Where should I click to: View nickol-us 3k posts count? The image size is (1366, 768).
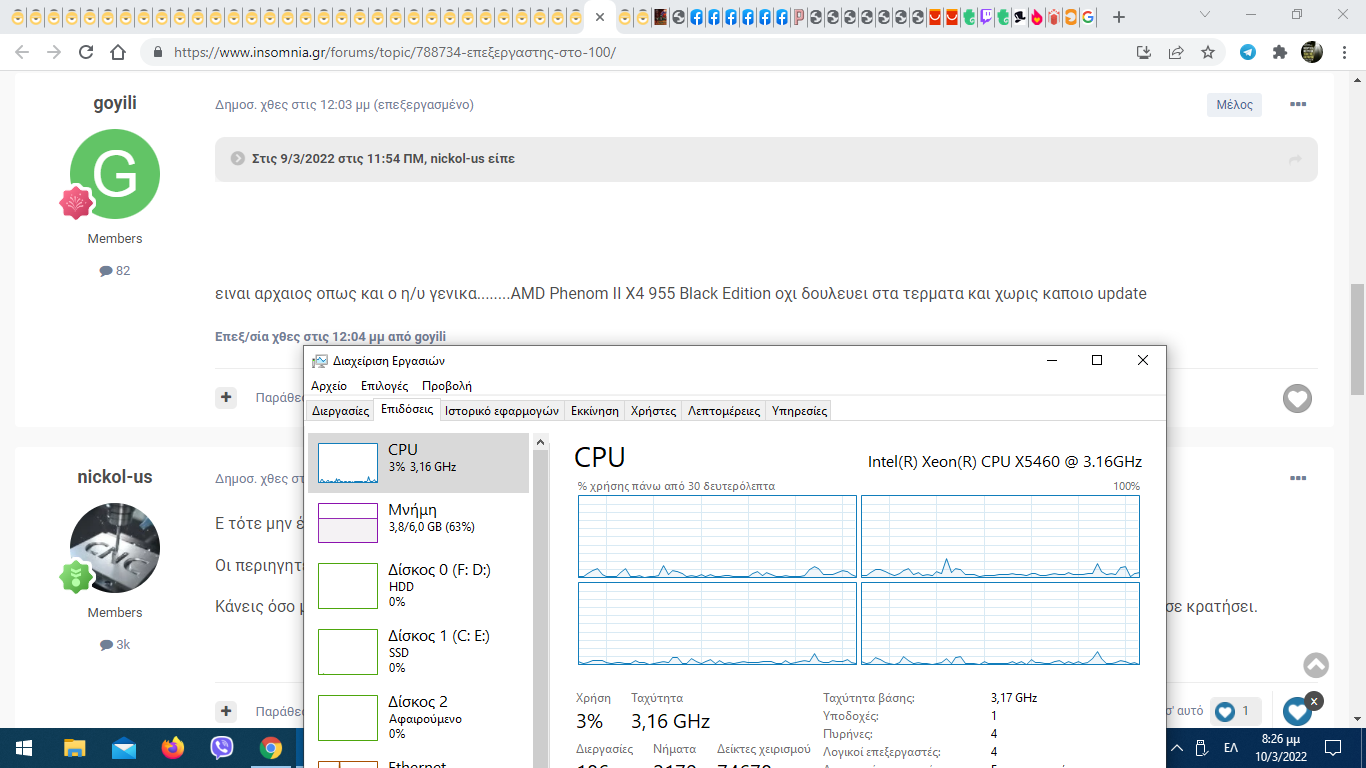[x=115, y=645]
